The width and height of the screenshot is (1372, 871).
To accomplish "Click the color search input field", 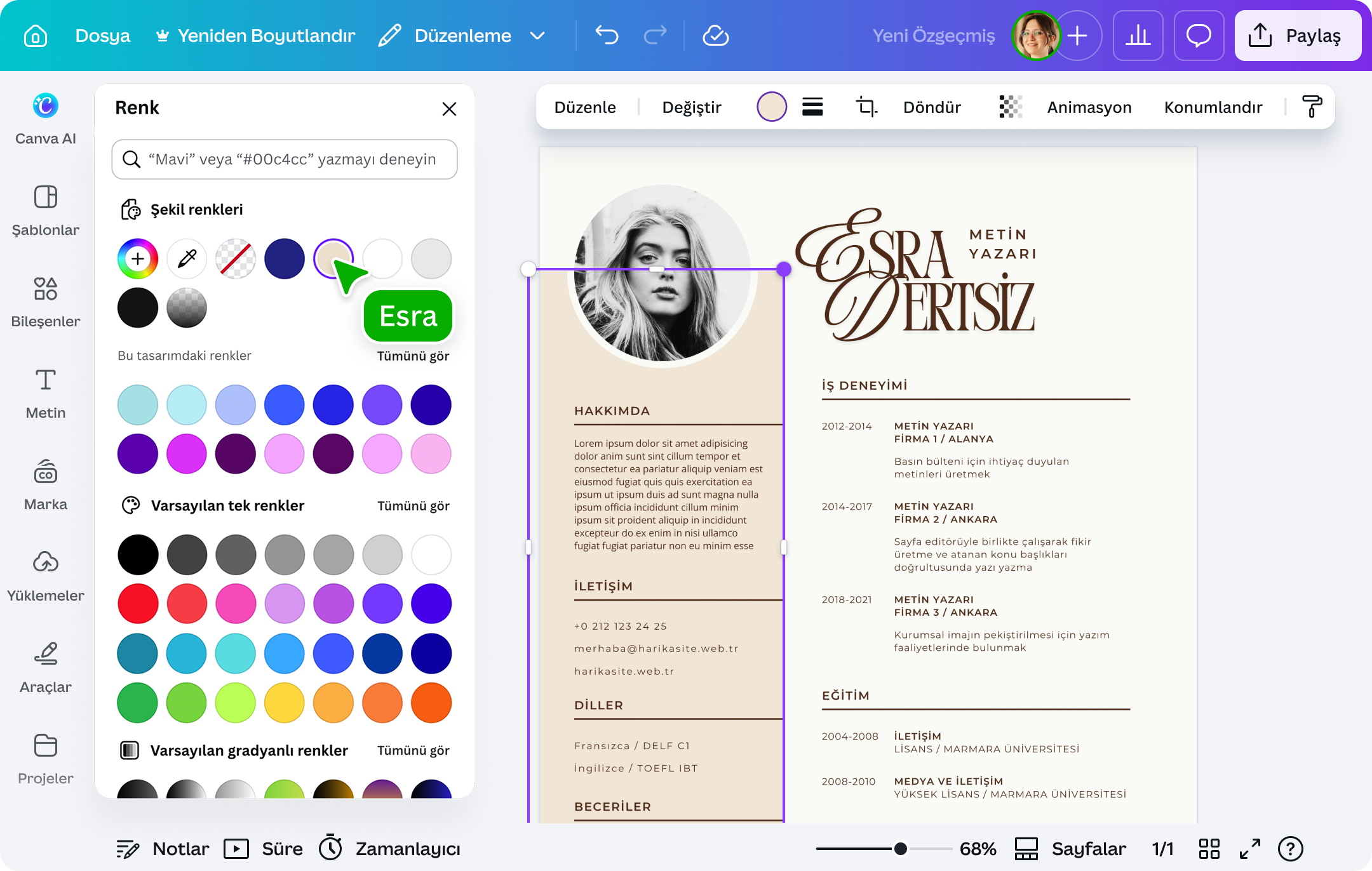I will pyautogui.click(x=285, y=159).
